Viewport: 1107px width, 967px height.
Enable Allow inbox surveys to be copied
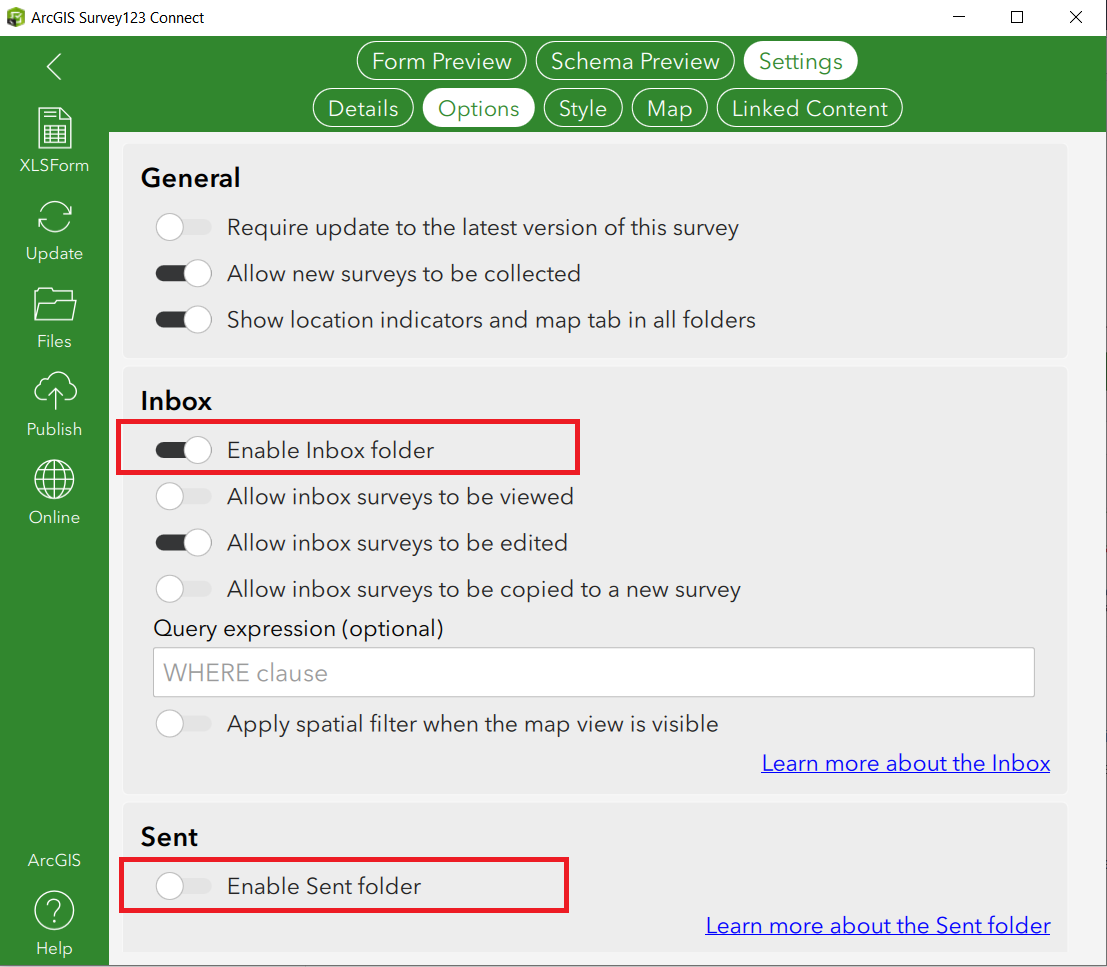click(184, 589)
